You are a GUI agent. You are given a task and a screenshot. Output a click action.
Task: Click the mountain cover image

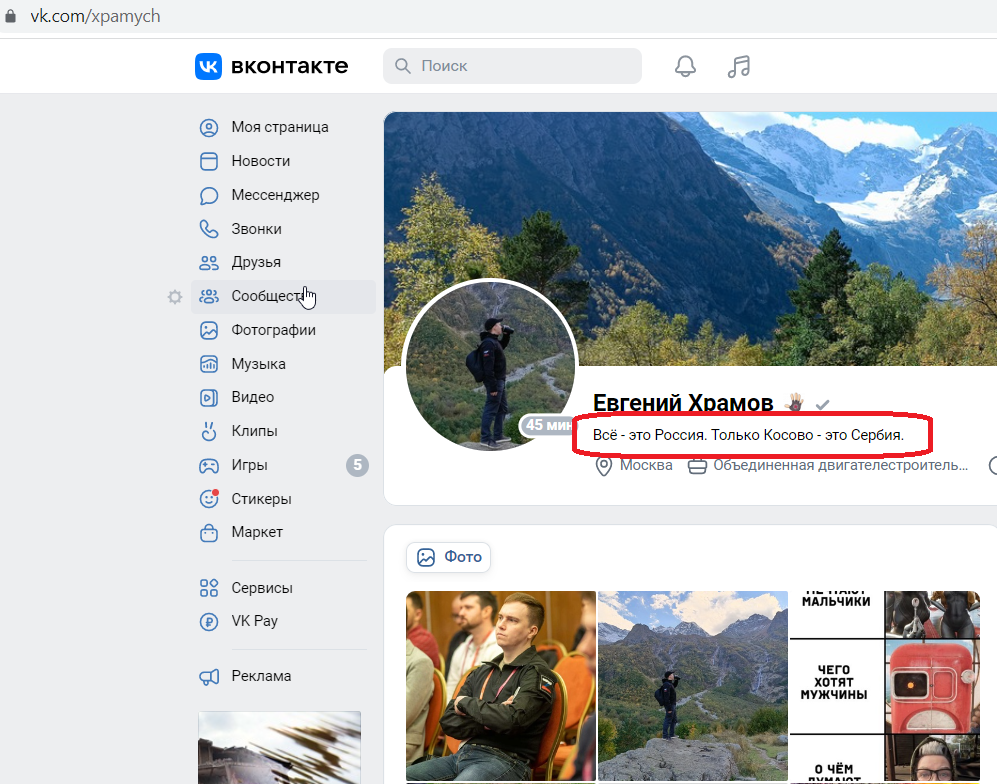click(x=690, y=238)
